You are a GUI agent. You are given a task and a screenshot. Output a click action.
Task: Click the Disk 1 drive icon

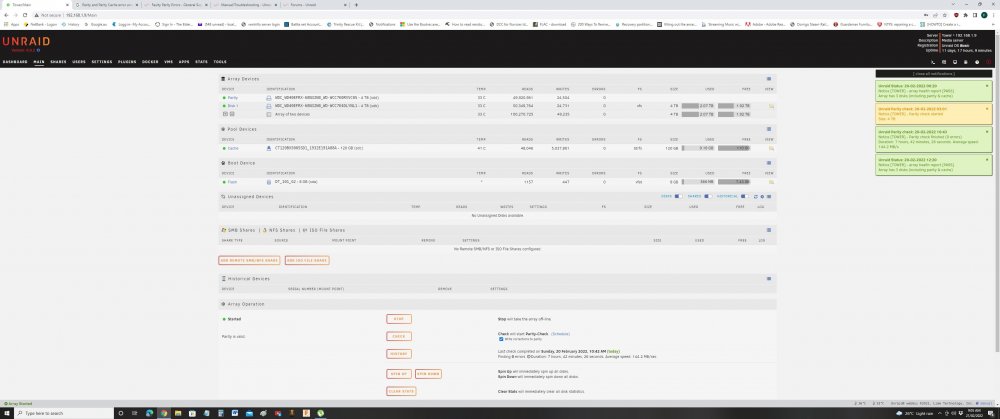269,106
